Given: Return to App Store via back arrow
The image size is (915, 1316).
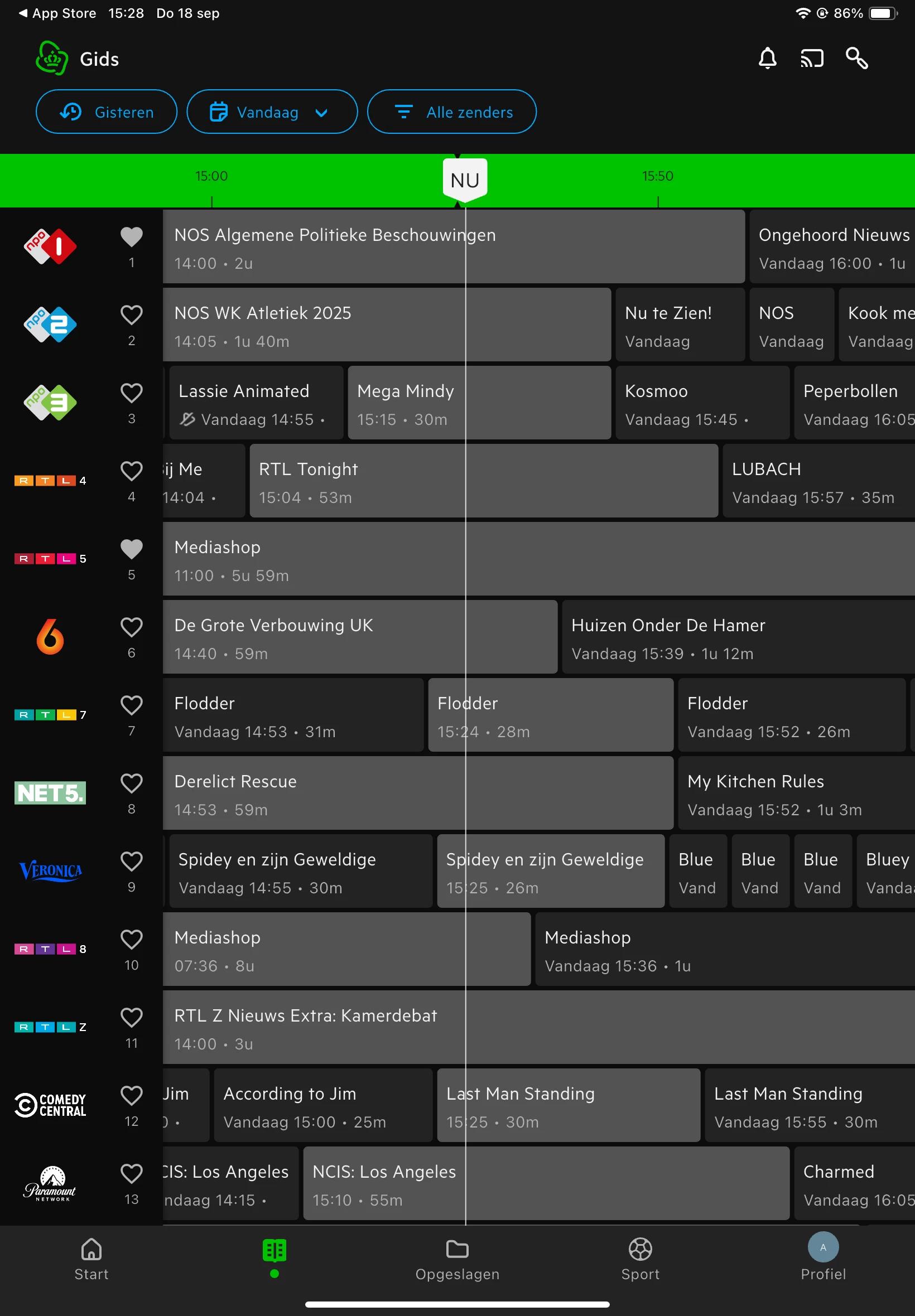Looking at the screenshot, I should (57, 13).
